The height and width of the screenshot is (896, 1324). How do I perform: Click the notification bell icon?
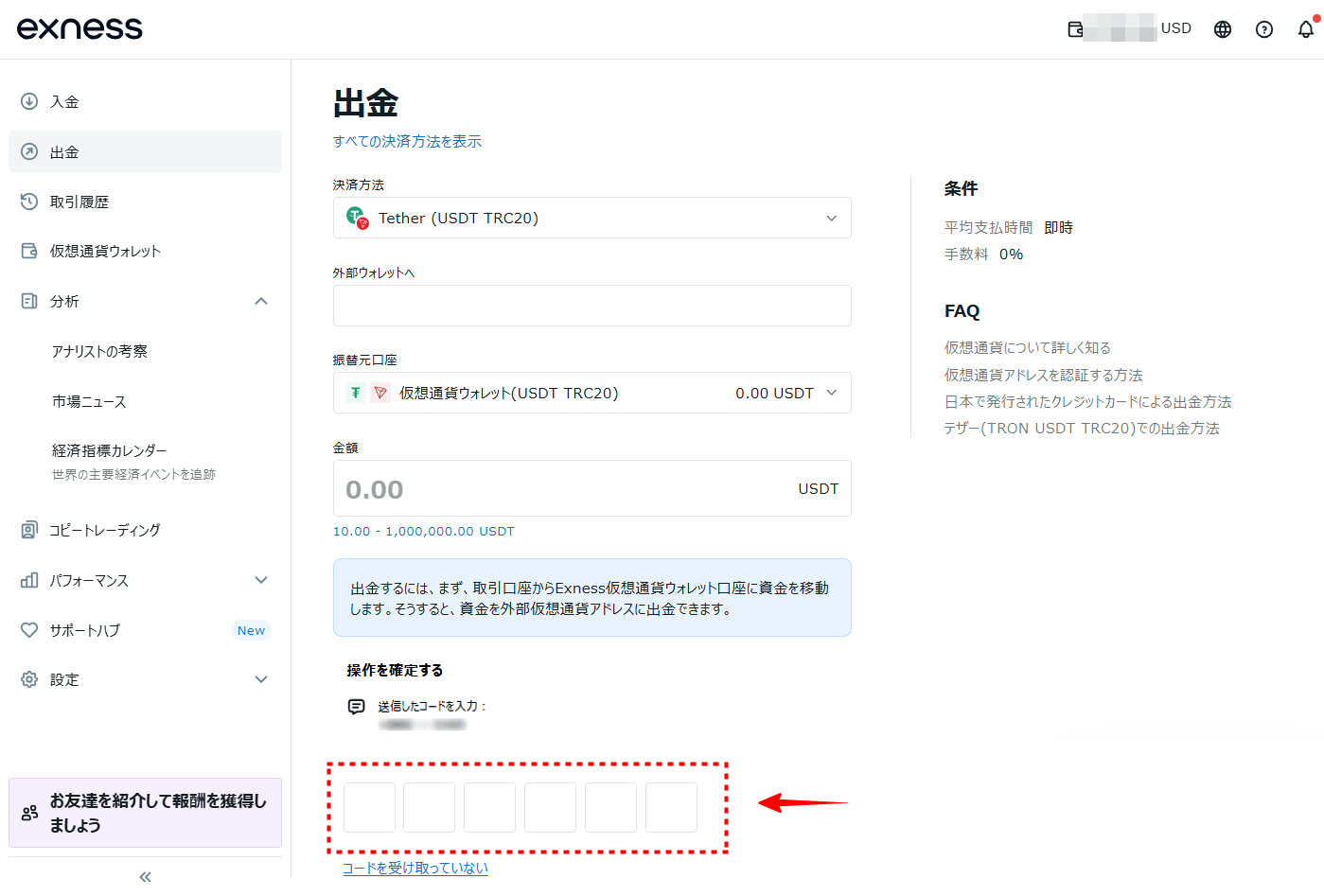point(1306,29)
